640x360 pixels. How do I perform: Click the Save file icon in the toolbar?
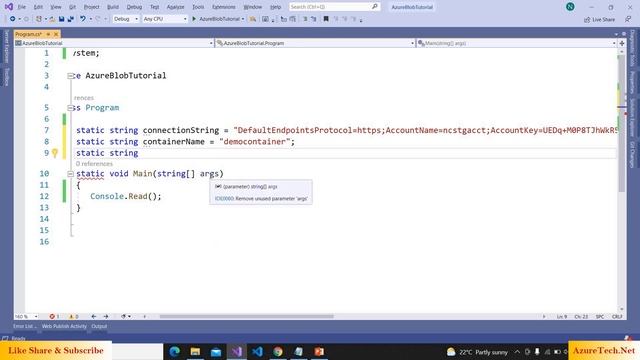[61, 19]
